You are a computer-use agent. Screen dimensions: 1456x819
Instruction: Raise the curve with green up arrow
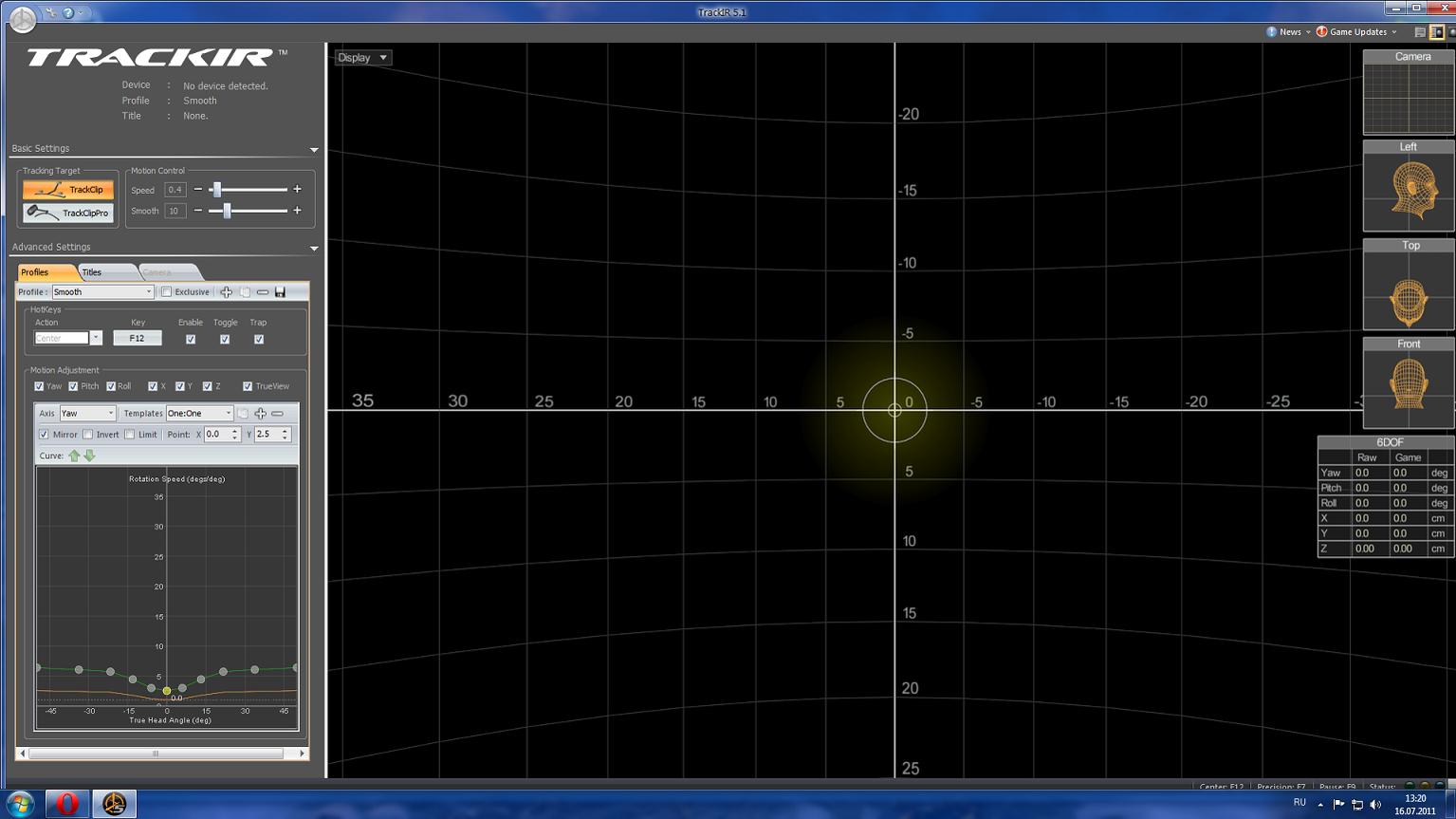click(74, 456)
